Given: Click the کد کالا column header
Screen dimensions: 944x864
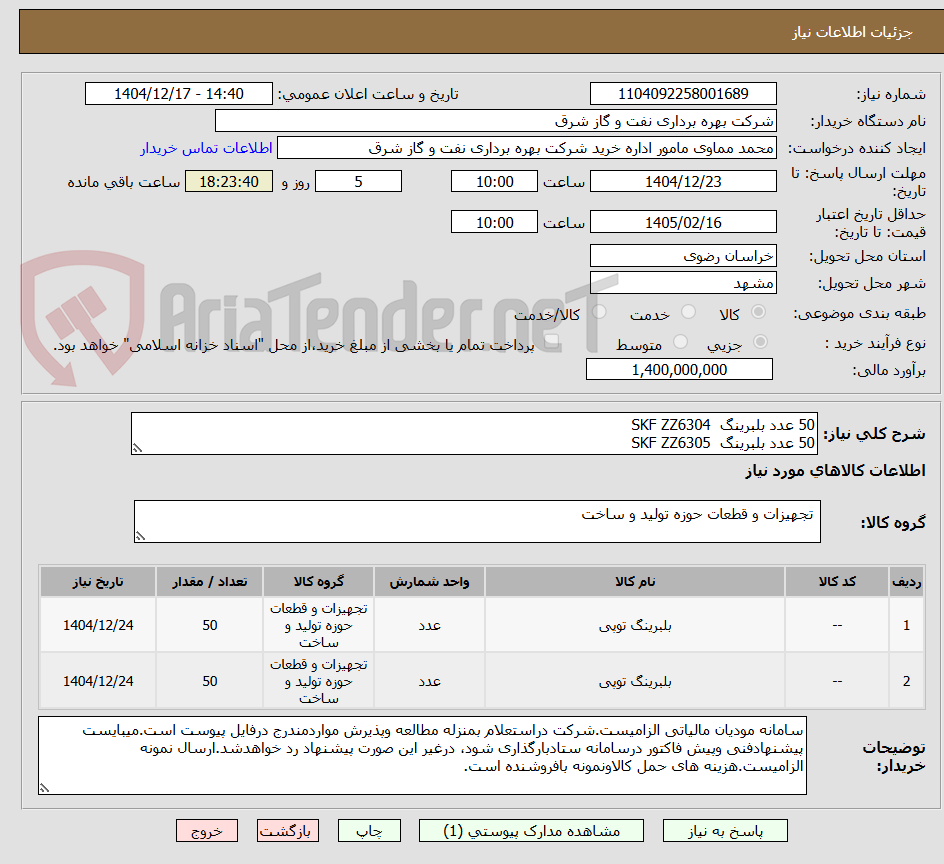Looking at the screenshot, I should click(837, 582).
